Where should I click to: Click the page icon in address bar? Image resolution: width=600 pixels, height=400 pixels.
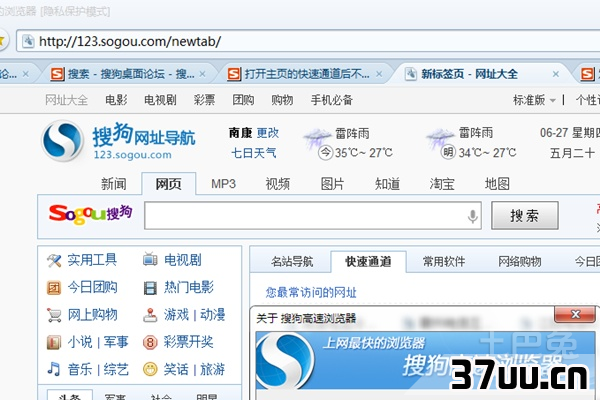pos(28,41)
